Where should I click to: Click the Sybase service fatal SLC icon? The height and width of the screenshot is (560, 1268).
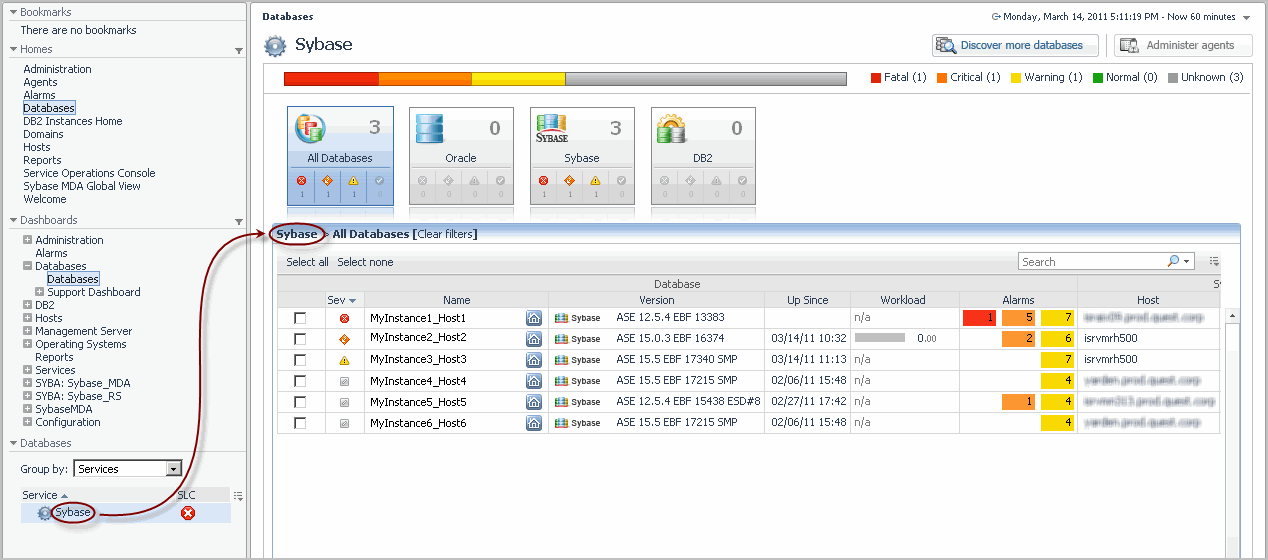point(187,513)
